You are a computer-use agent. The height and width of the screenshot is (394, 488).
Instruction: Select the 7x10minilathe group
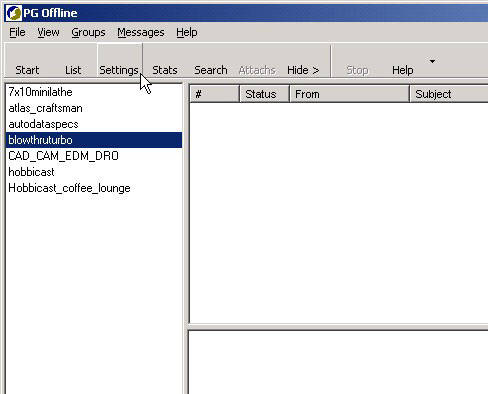pos(94,92)
